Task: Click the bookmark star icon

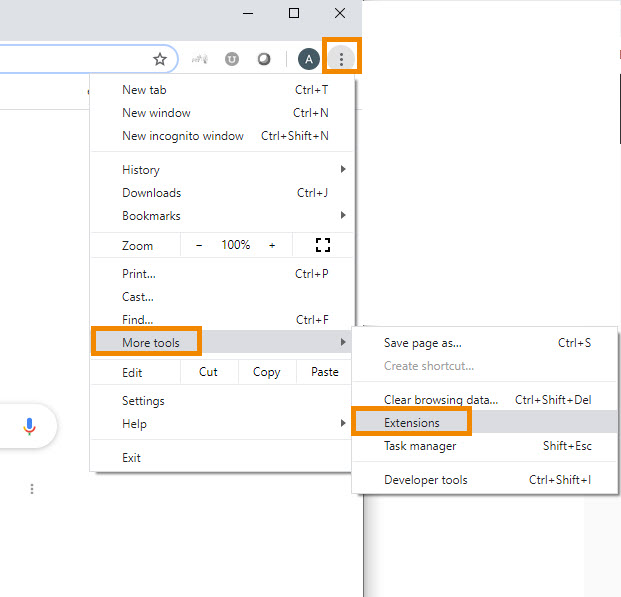Action: (x=160, y=59)
